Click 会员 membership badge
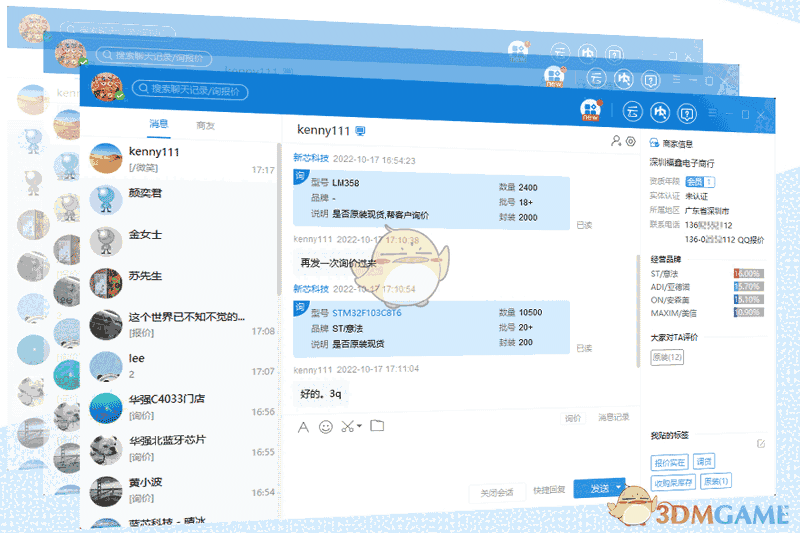Viewport: 800px width, 533px height. click(700, 182)
